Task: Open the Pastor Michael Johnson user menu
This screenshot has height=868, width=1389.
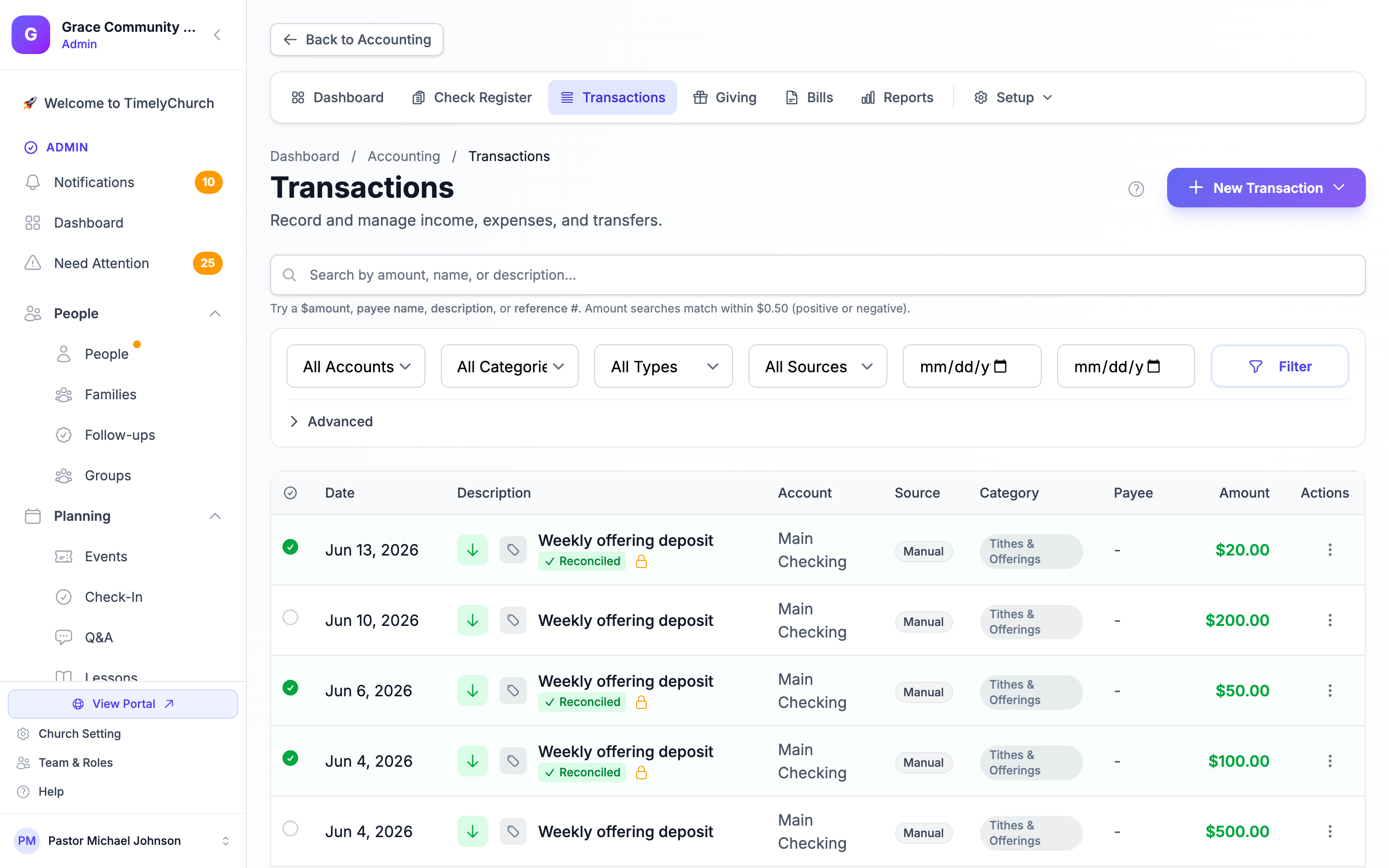Action: tap(123, 841)
